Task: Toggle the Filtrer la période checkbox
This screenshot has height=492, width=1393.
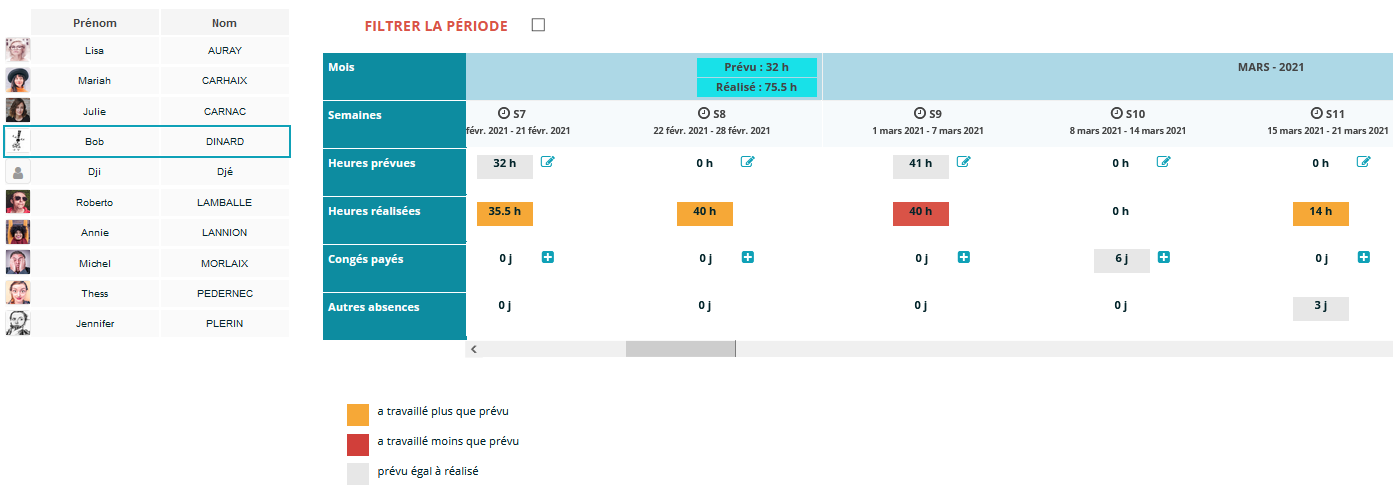Action: [538, 25]
